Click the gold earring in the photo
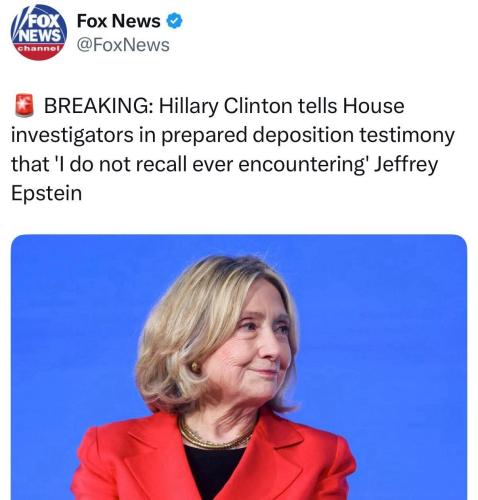Image resolution: width=478 pixels, height=500 pixels. click(195, 367)
